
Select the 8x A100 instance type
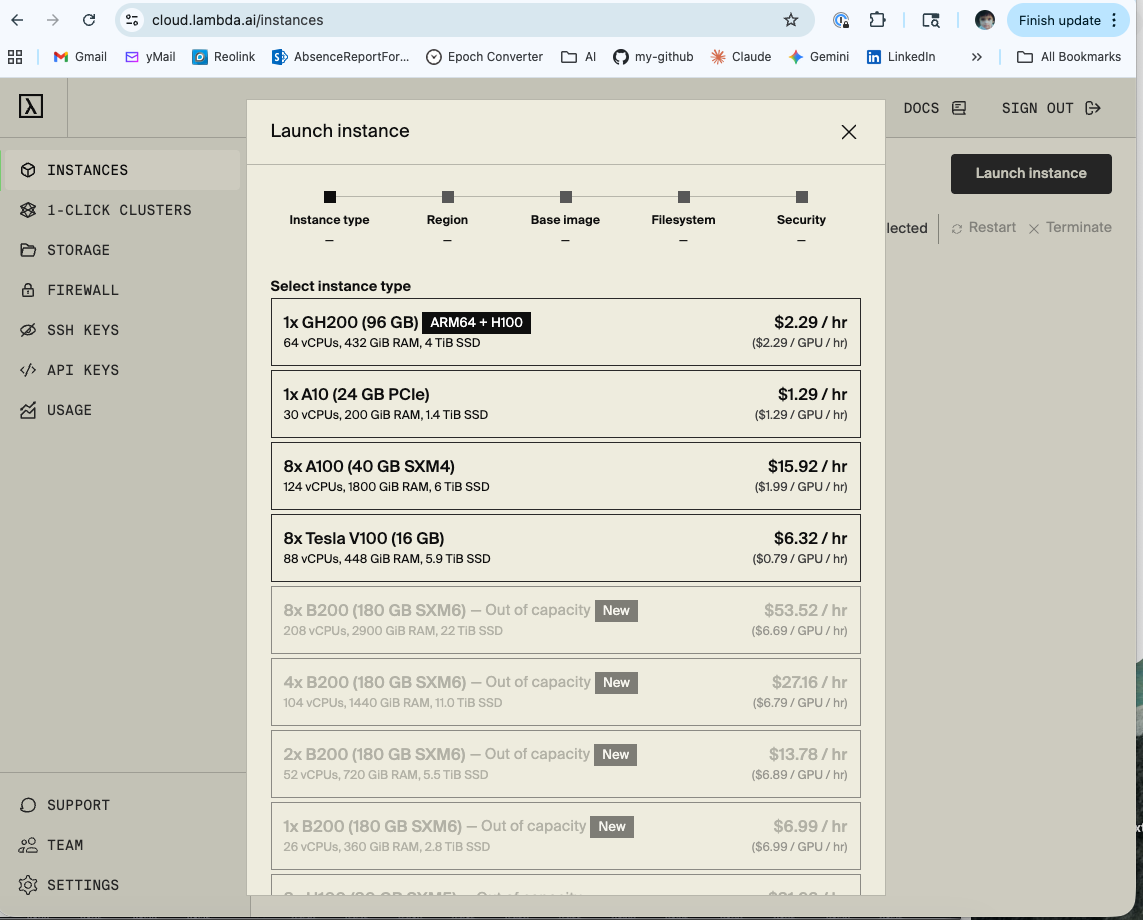[565, 475]
